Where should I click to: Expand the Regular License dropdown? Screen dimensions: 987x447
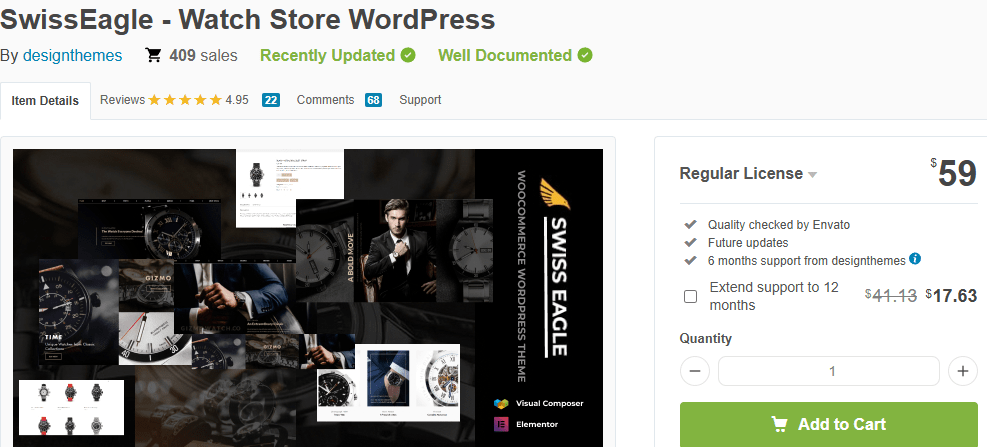coord(748,174)
